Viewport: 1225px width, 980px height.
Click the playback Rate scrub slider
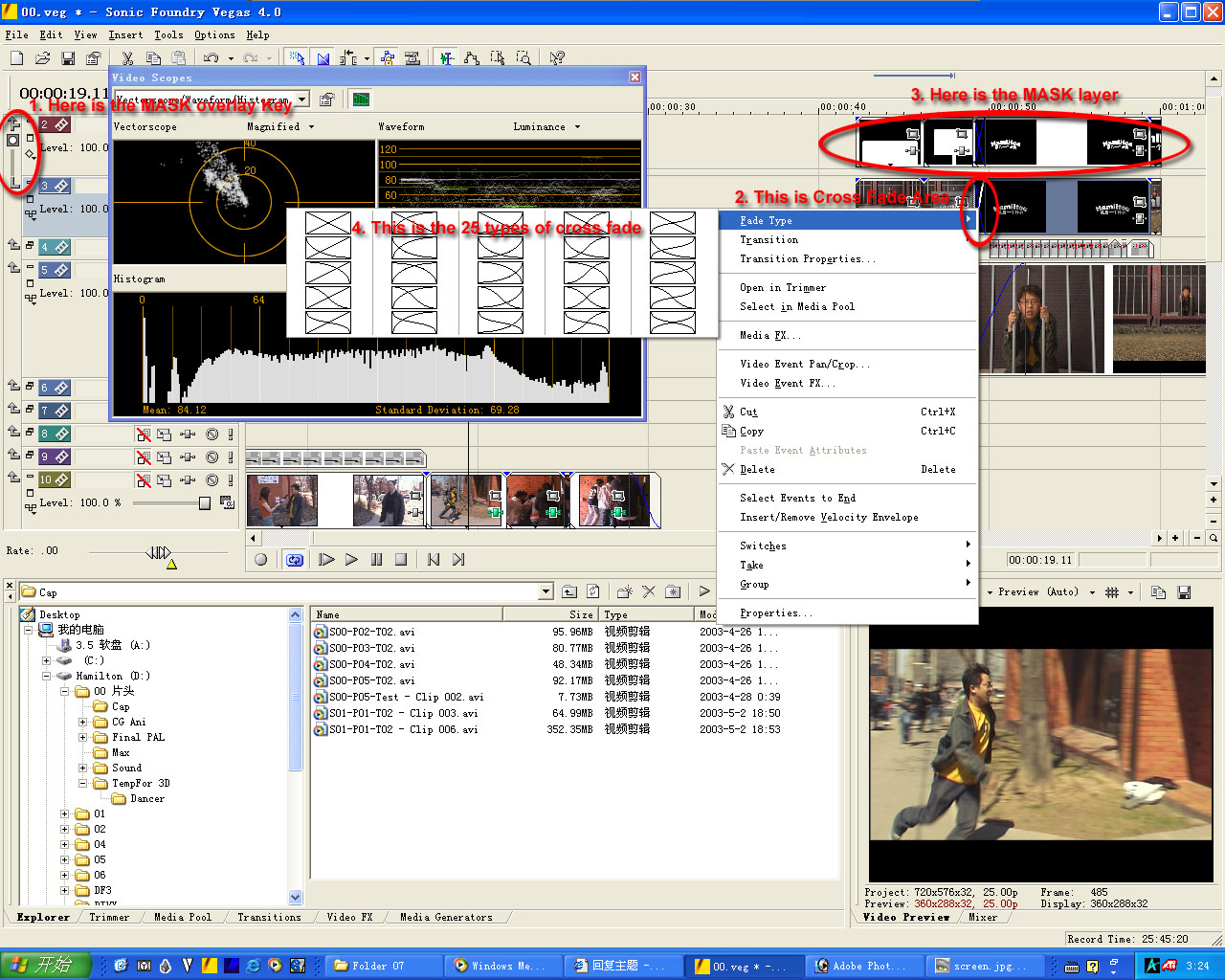[158, 552]
